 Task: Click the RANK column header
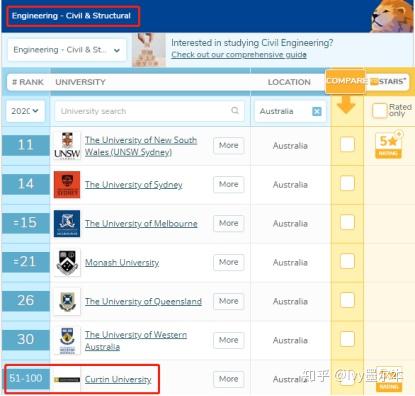28,82
